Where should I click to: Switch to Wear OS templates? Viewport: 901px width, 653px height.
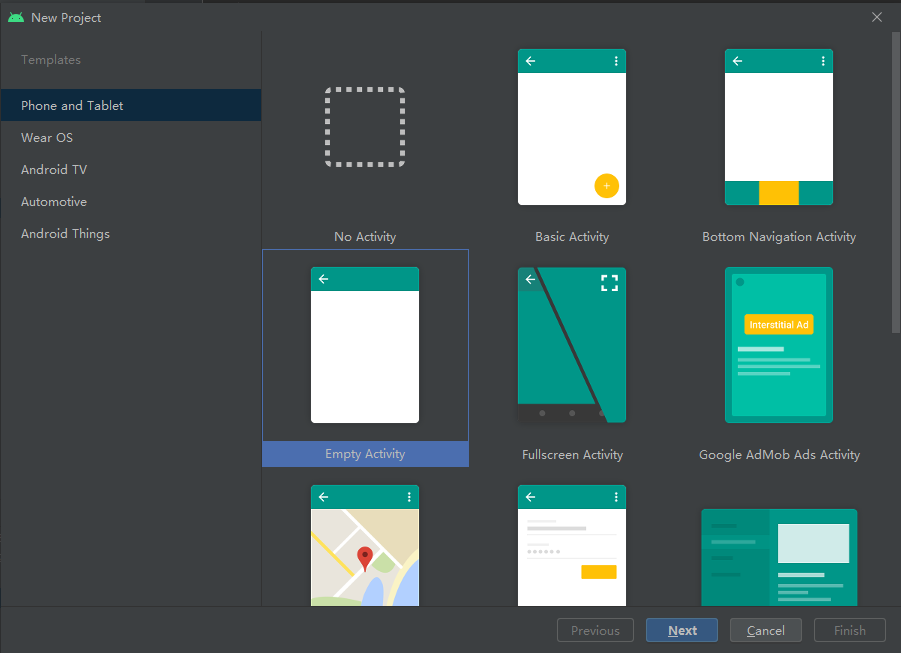[x=131, y=137]
